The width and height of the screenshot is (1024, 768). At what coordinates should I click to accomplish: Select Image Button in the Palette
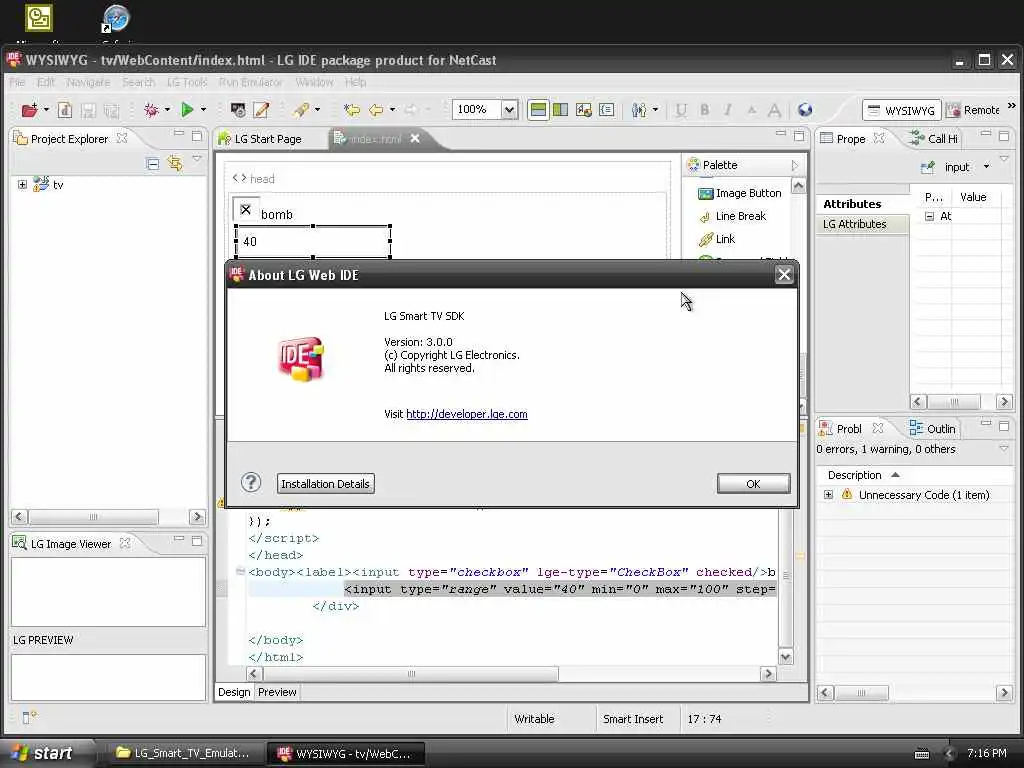(739, 193)
